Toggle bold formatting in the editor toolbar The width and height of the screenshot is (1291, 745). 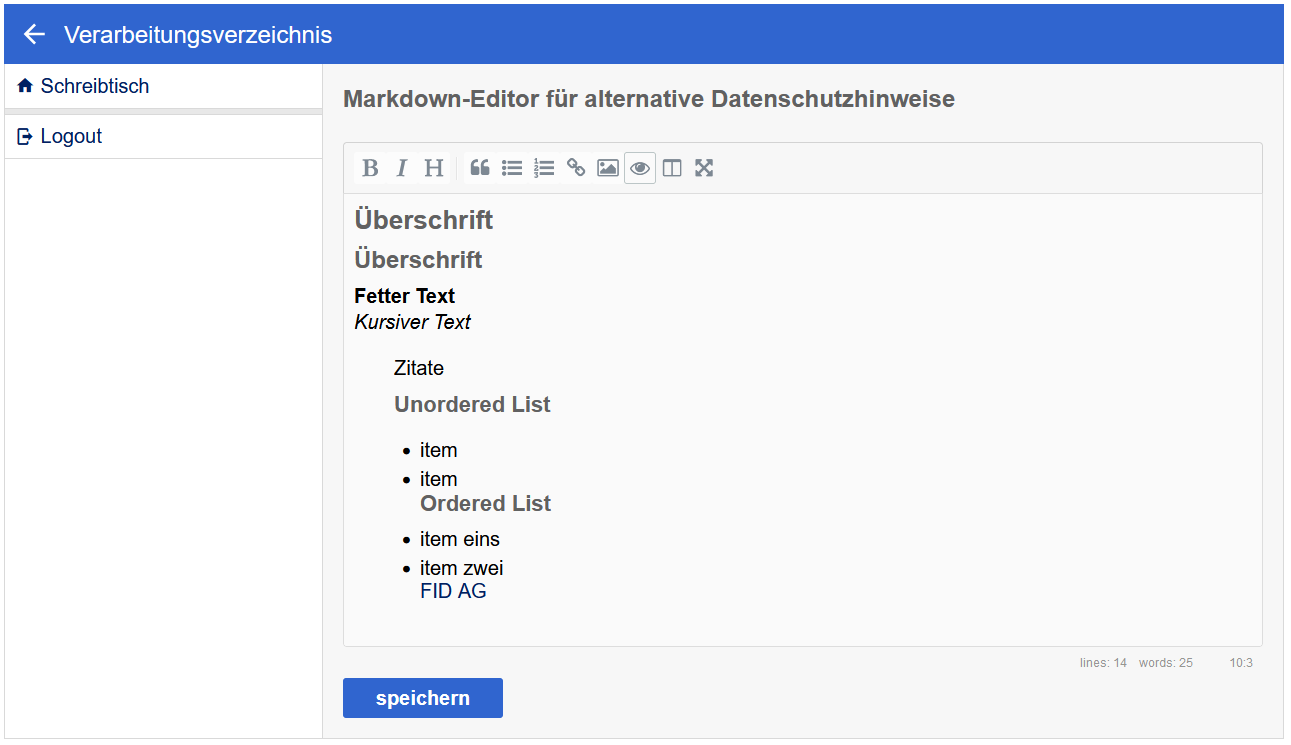370,168
